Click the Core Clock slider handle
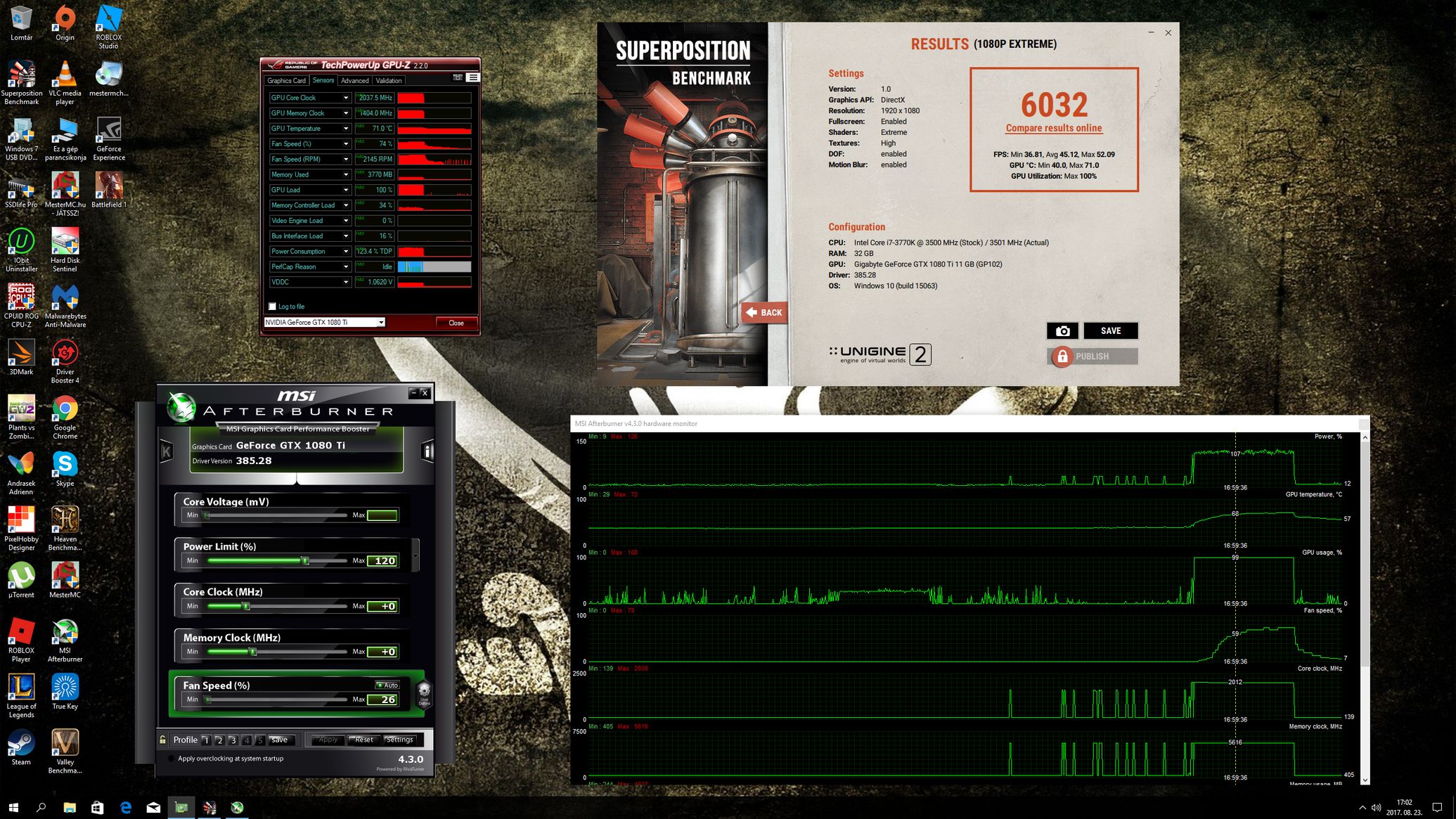 coord(245,606)
